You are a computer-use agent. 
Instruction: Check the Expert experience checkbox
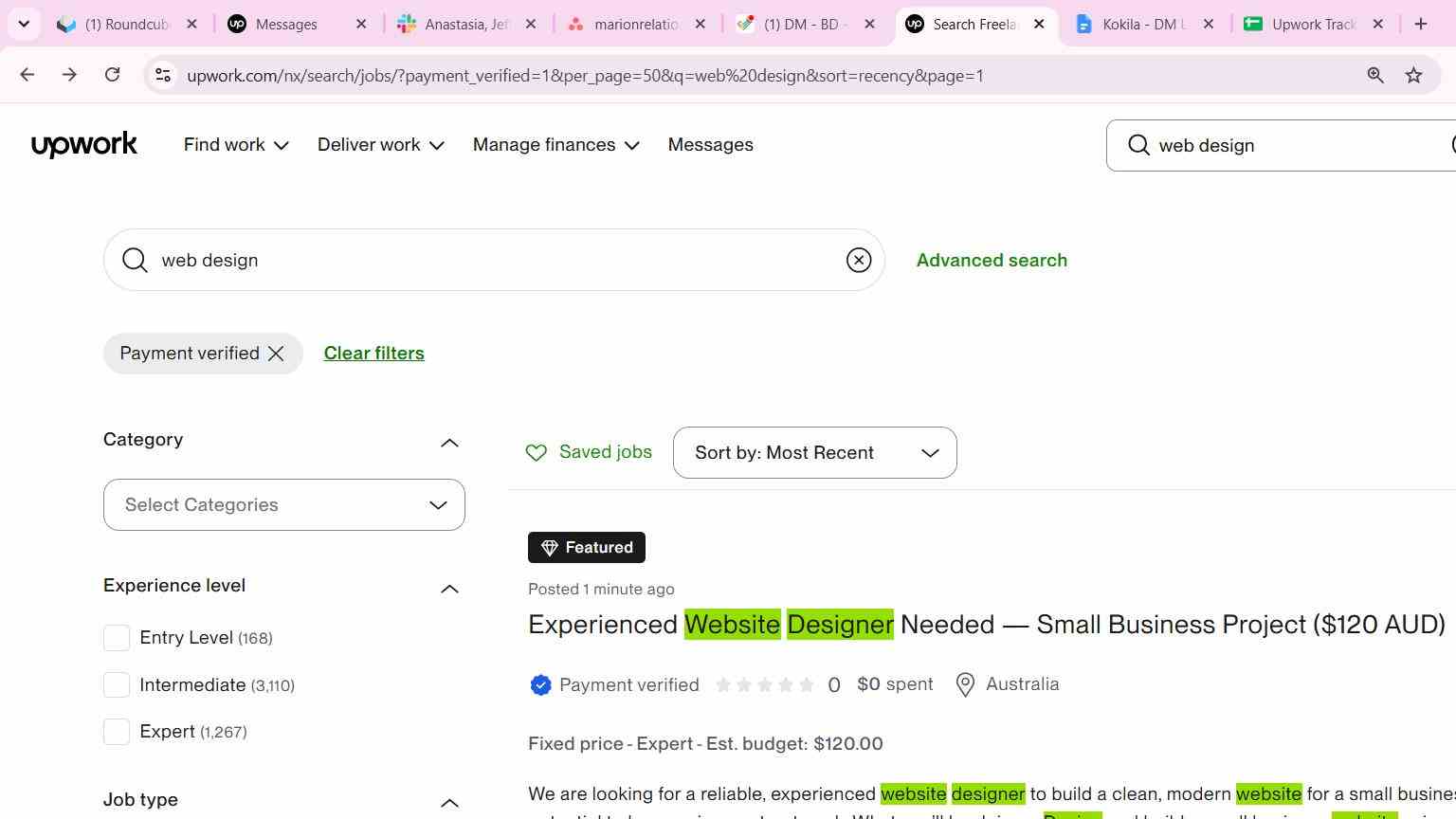[x=117, y=731]
